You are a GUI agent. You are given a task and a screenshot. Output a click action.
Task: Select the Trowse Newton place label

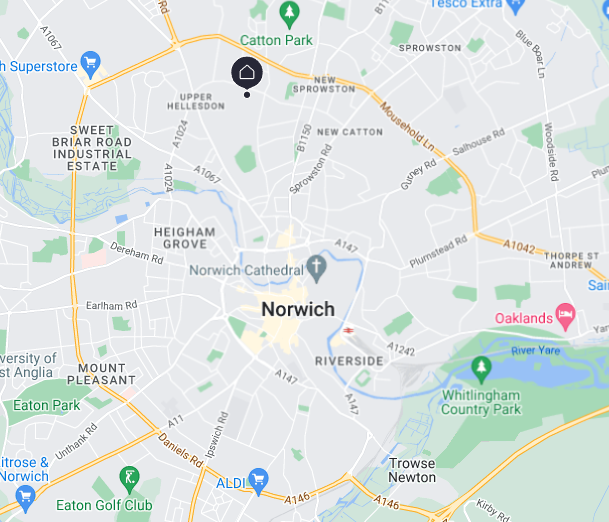tap(412, 470)
